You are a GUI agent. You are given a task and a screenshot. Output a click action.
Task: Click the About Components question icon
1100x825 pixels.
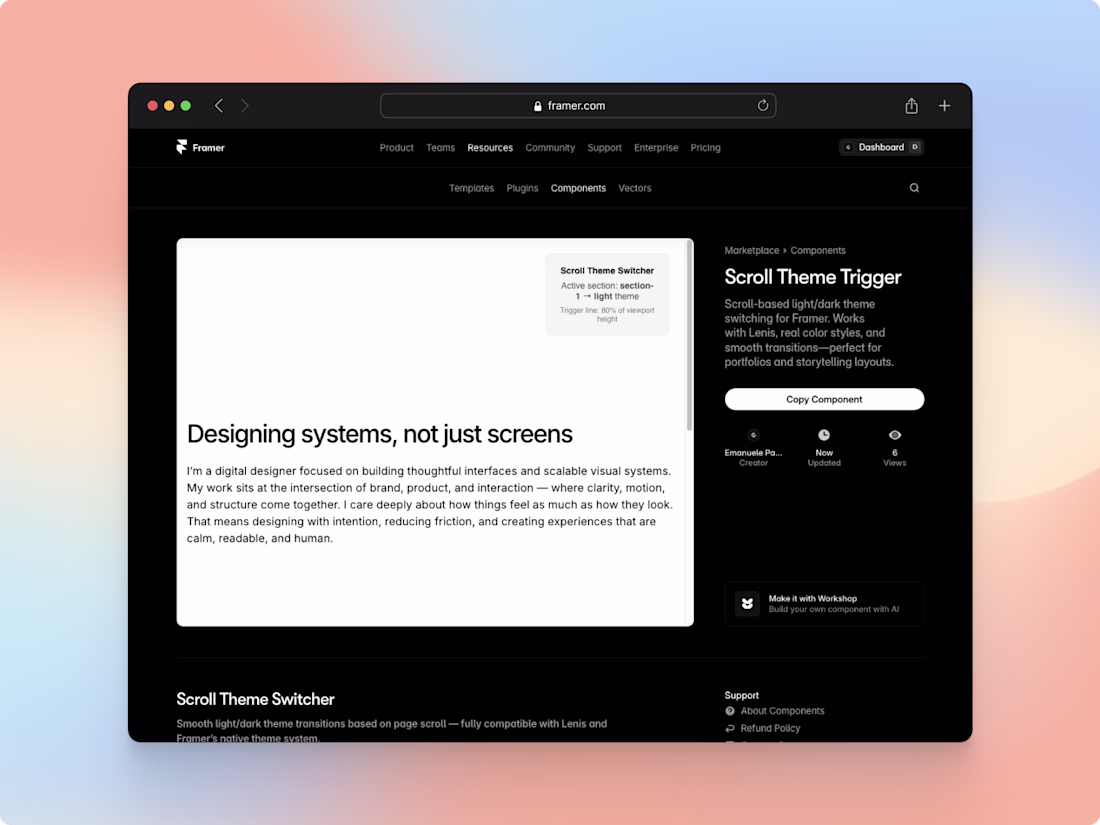[730, 711]
